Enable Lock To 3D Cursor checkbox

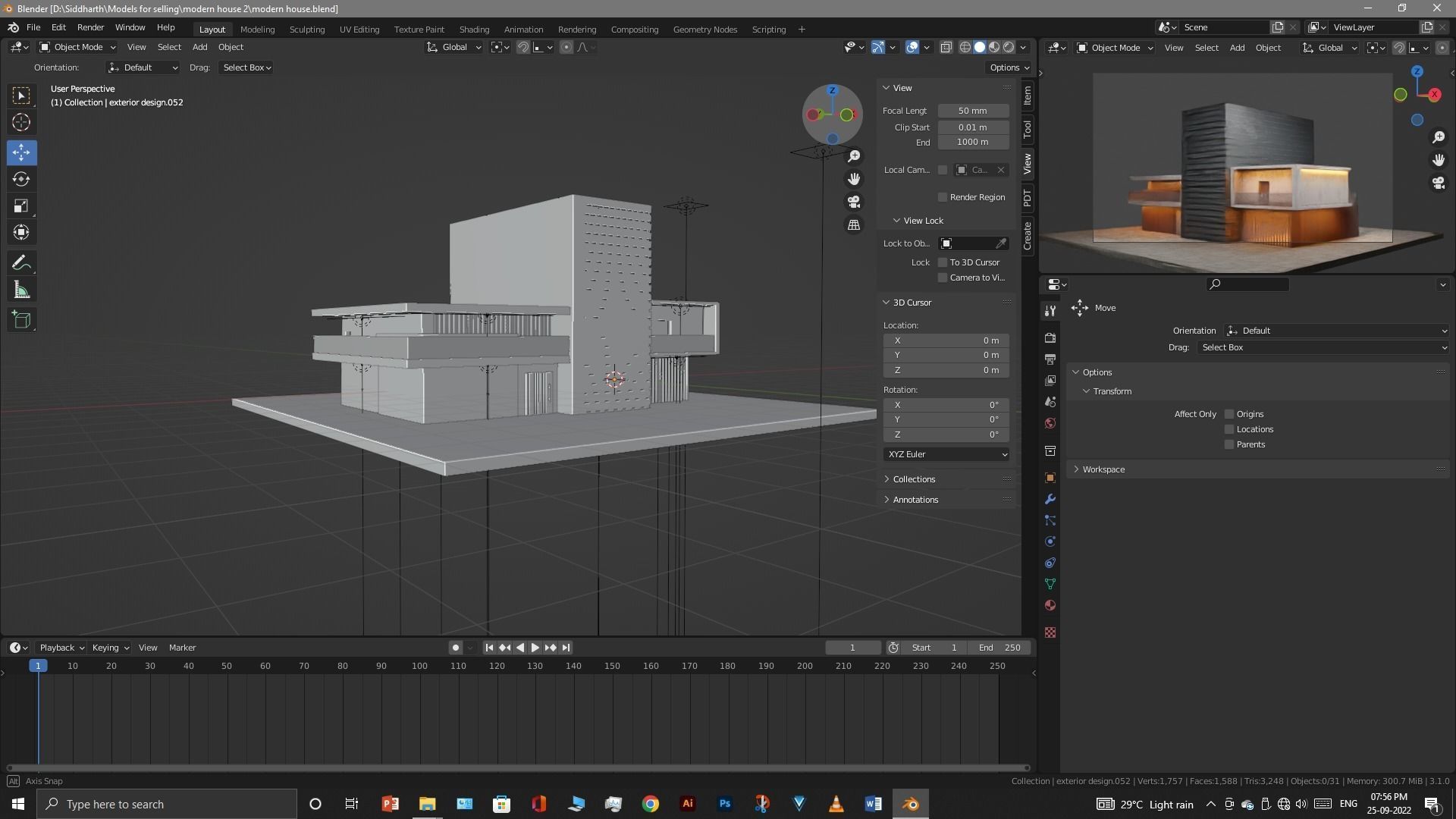(x=943, y=262)
